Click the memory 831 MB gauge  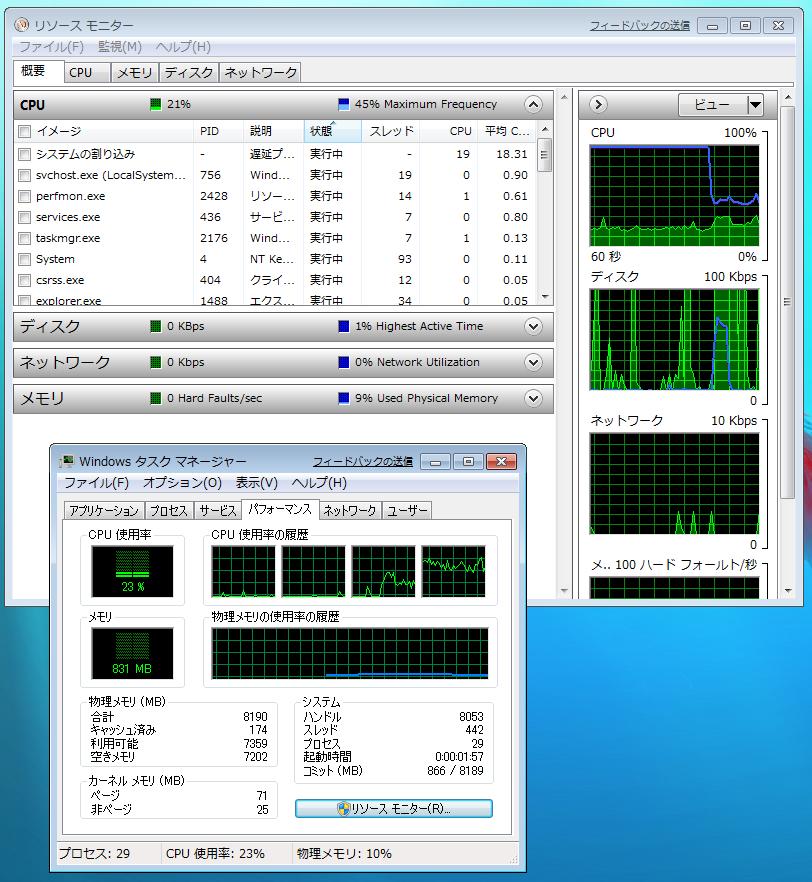tap(132, 653)
